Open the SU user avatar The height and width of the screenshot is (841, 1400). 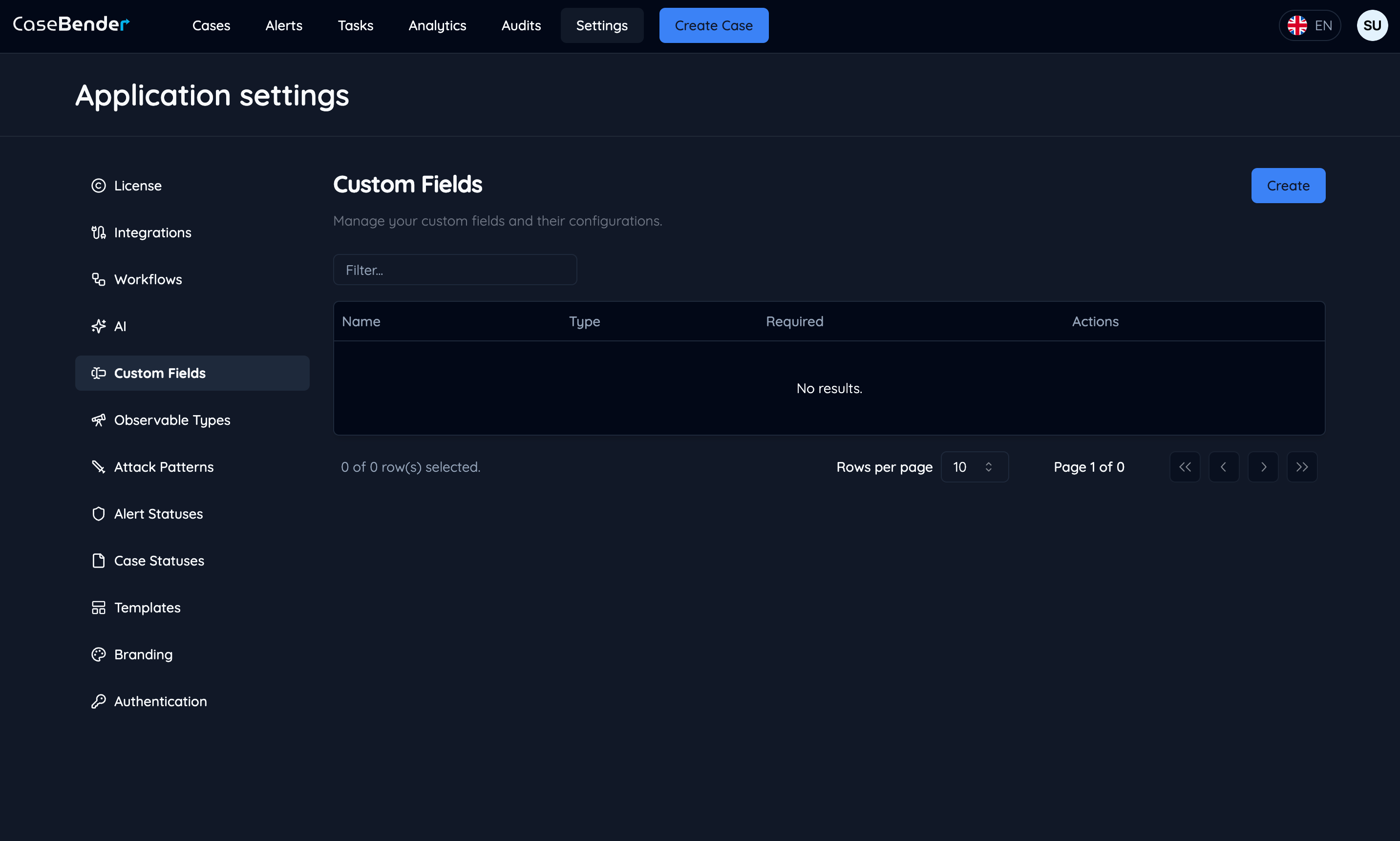pyautogui.click(x=1373, y=25)
